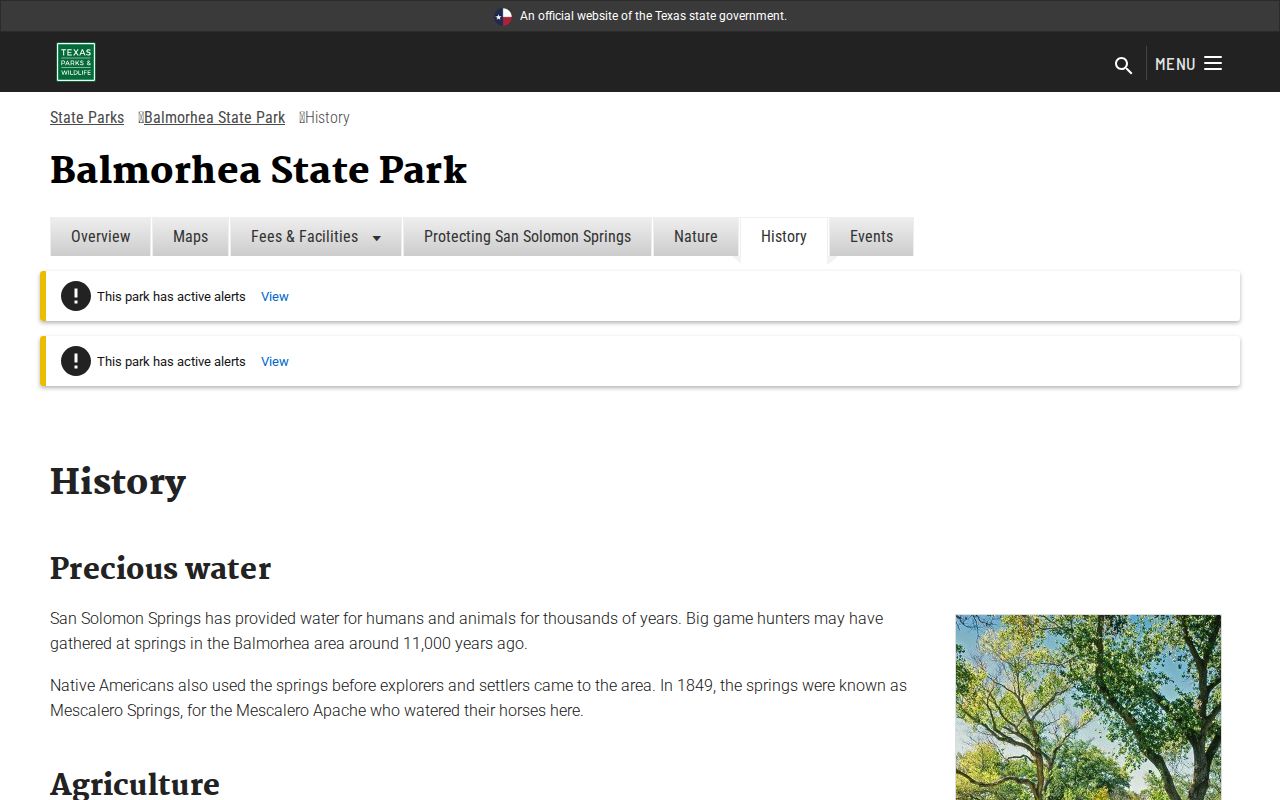Switch to the Overview tab
1280x800 pixels.
tap(100, 236)
